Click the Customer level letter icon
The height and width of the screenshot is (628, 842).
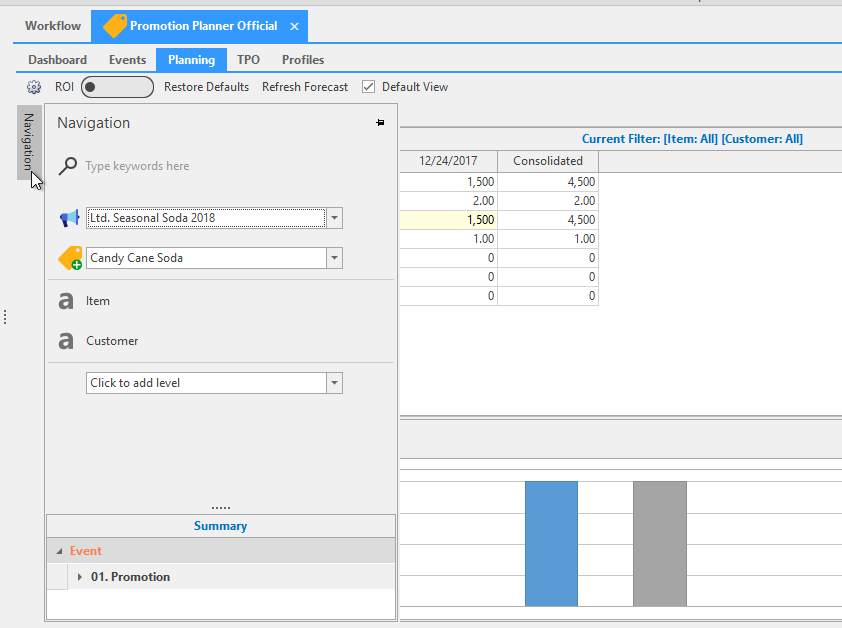66,341
